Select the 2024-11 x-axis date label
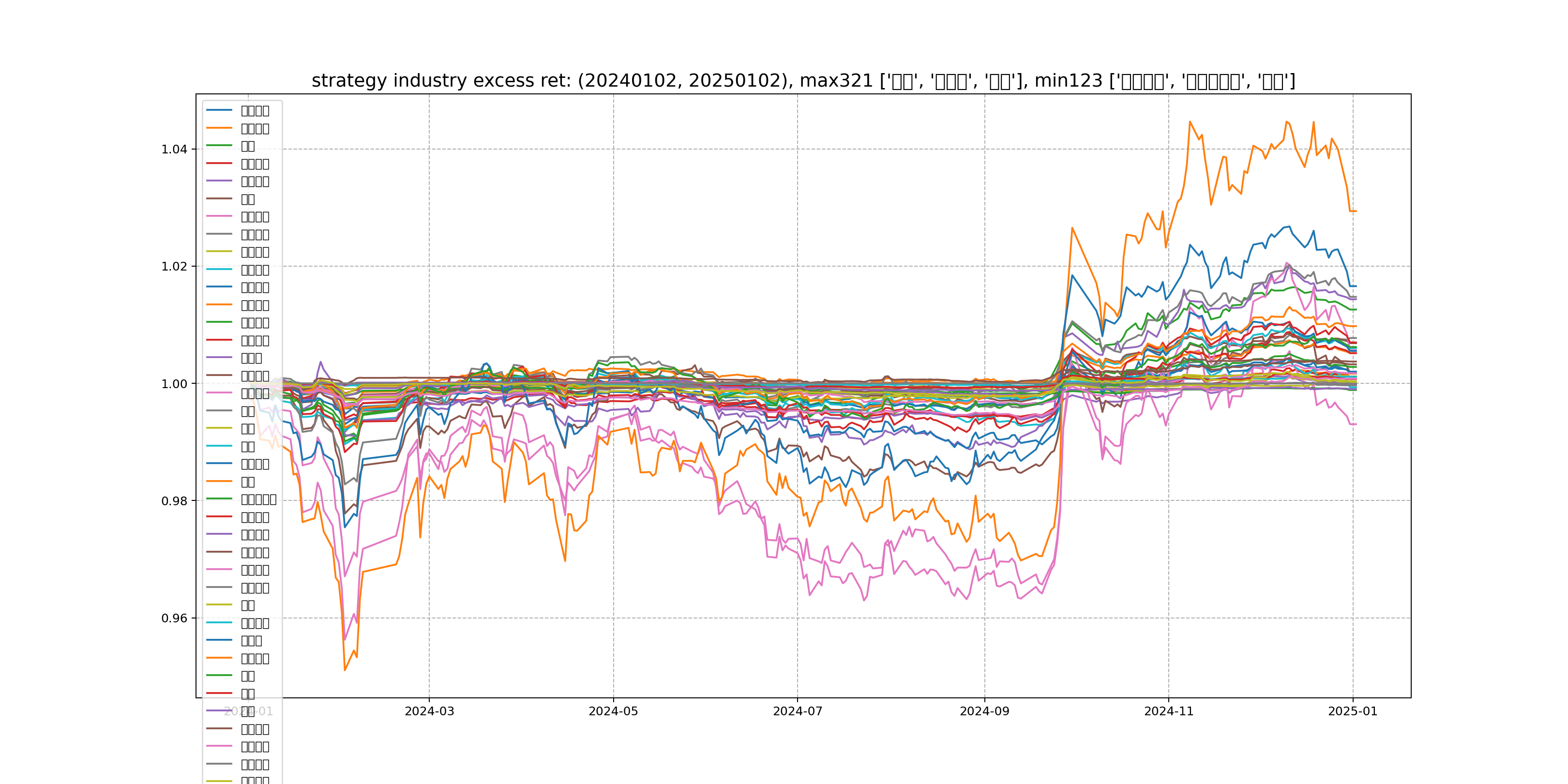1568x784 pixels. 1169,711
